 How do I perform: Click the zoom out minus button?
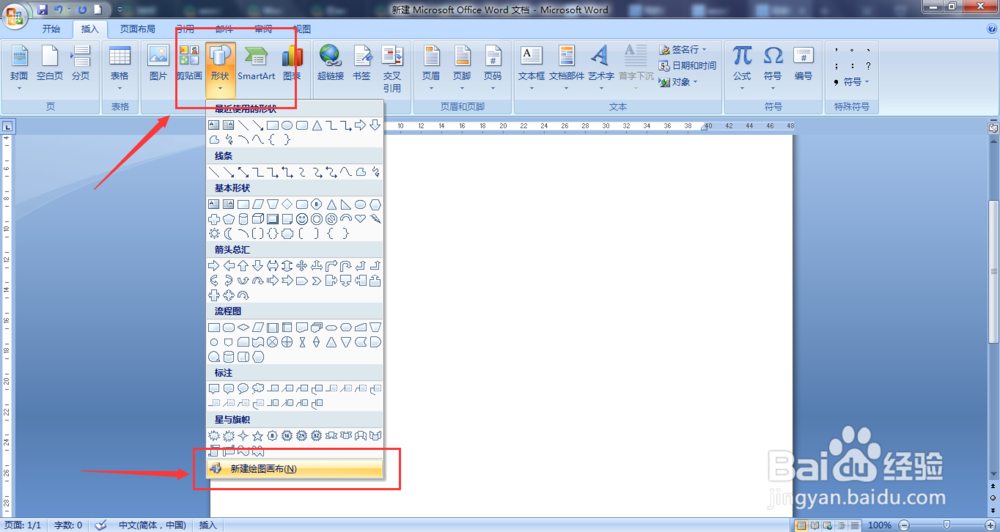coord(904,525)
